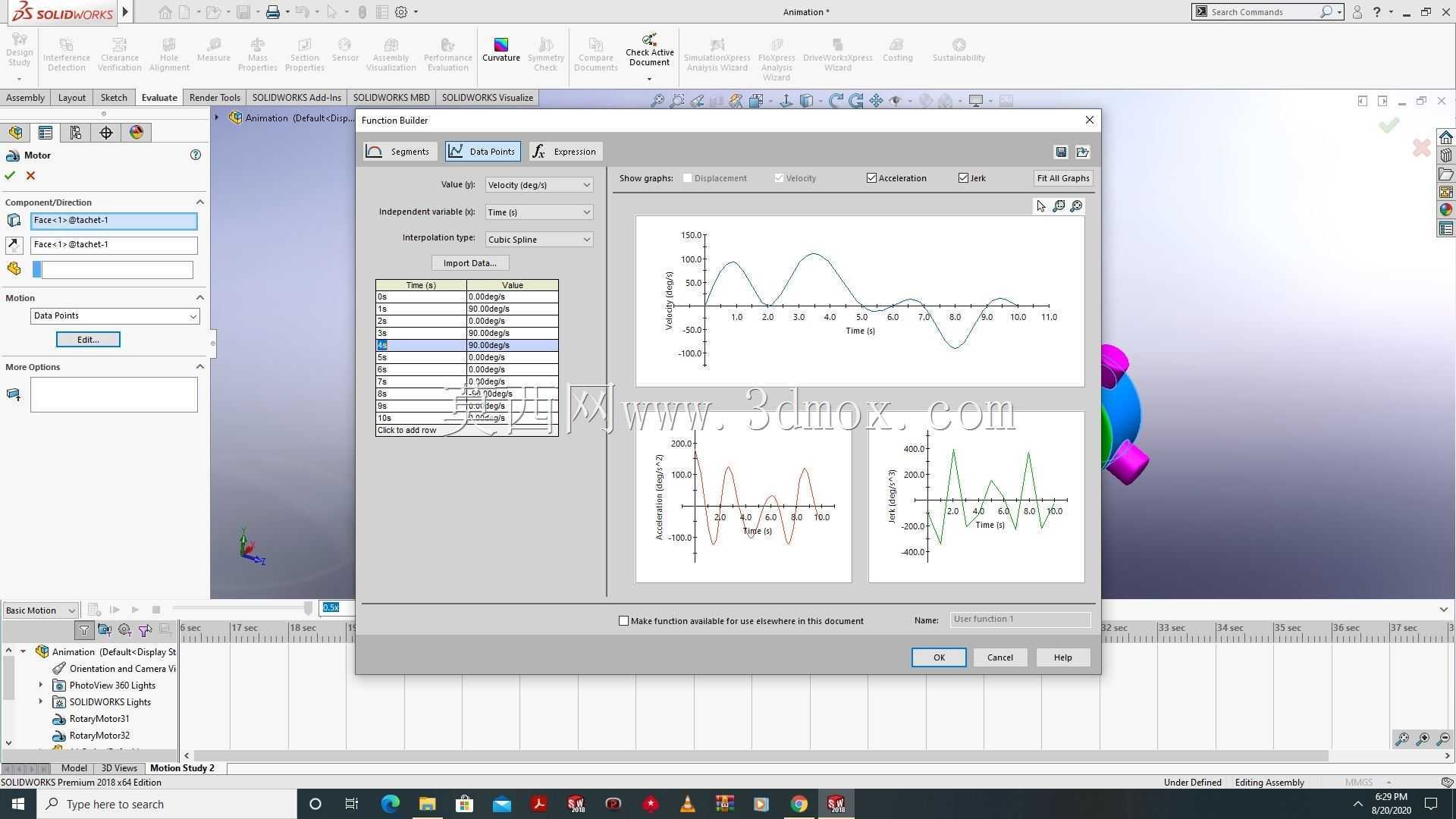Open the Curvature tool
The image size is (1456, 819).
pos(500,50)
